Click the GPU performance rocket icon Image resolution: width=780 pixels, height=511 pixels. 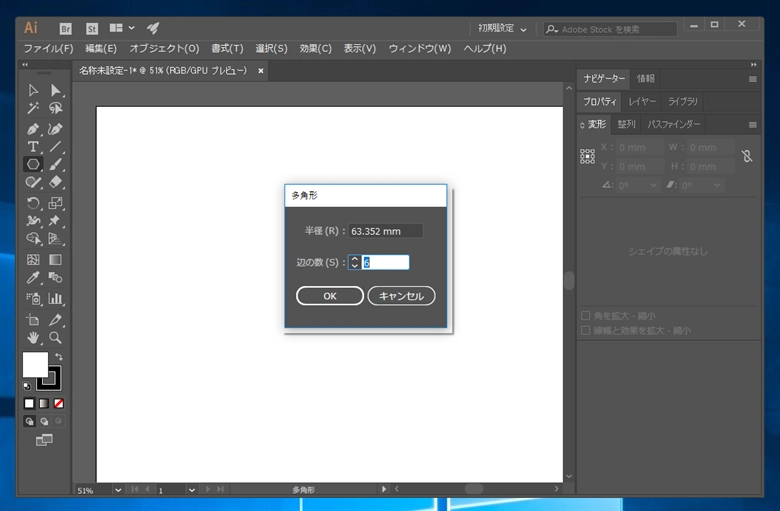coord(153,28)
